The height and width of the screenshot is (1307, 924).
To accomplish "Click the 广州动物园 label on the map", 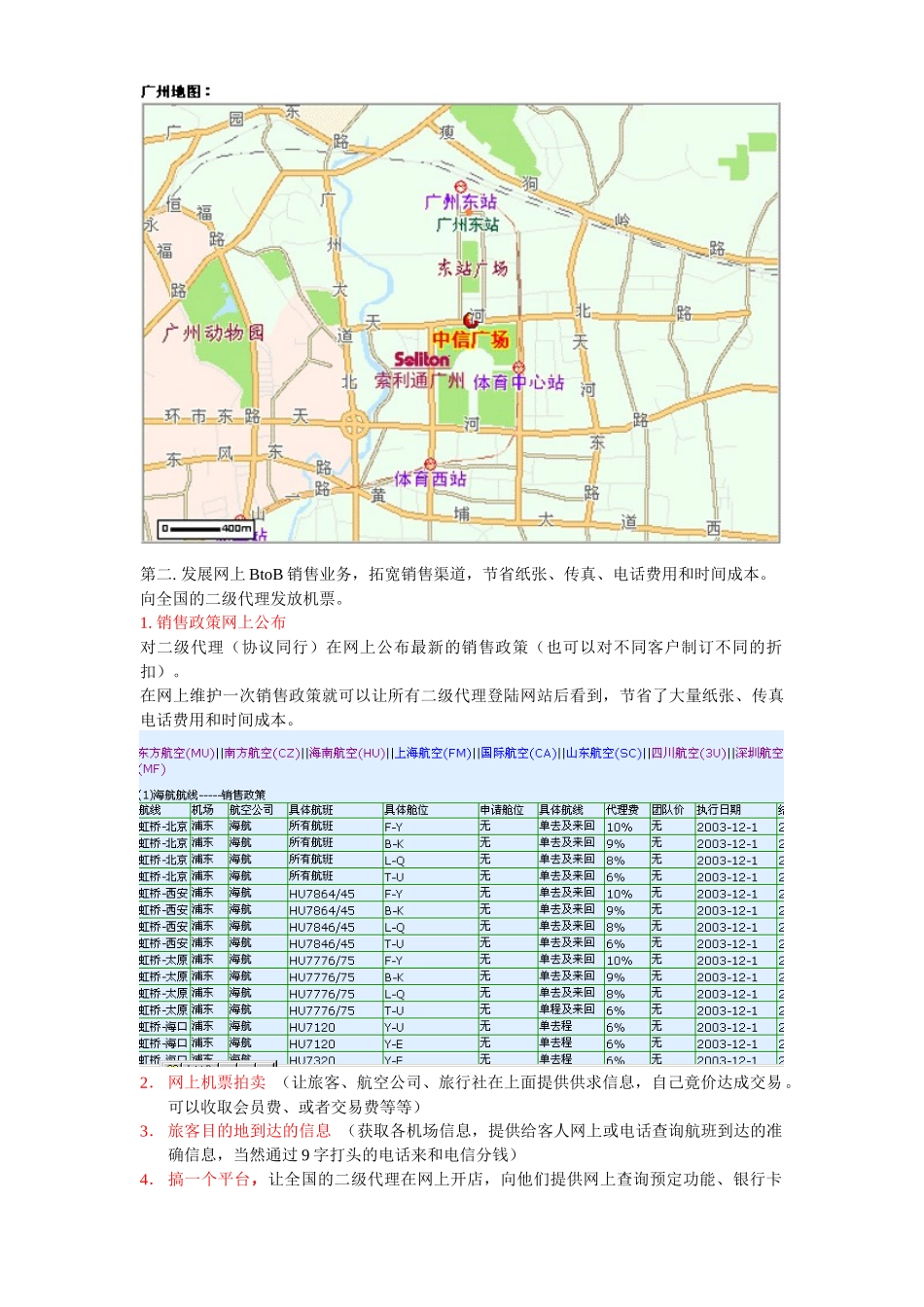I will point(213,333).
